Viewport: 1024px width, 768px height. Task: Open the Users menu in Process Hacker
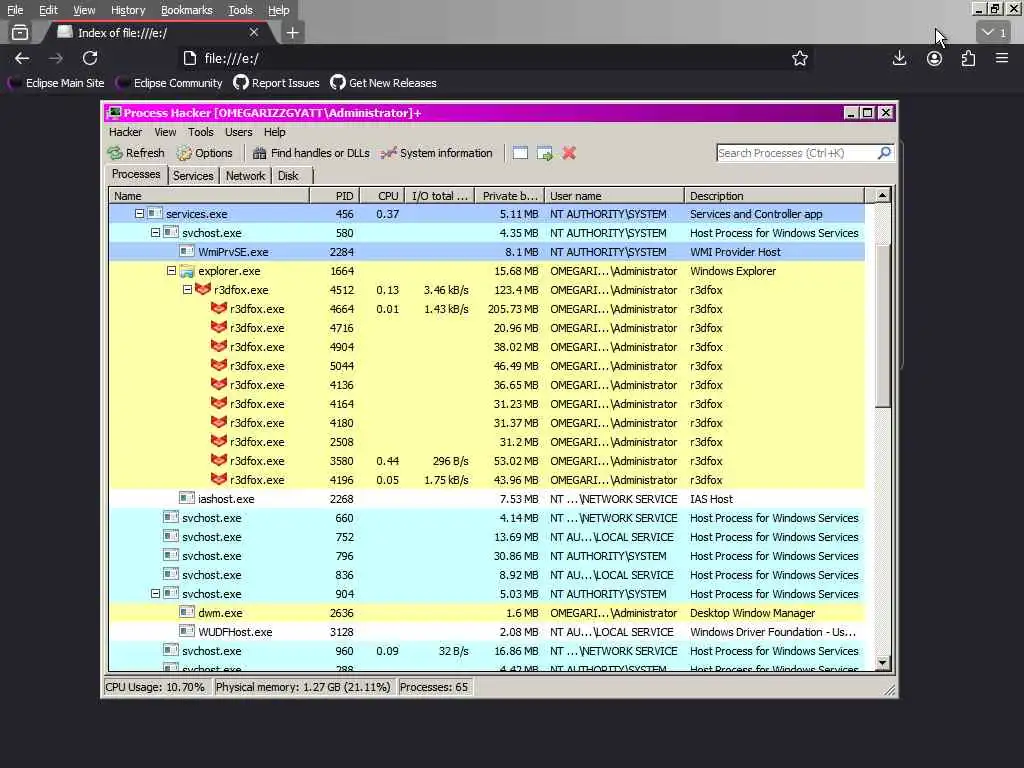click(238, 132)
